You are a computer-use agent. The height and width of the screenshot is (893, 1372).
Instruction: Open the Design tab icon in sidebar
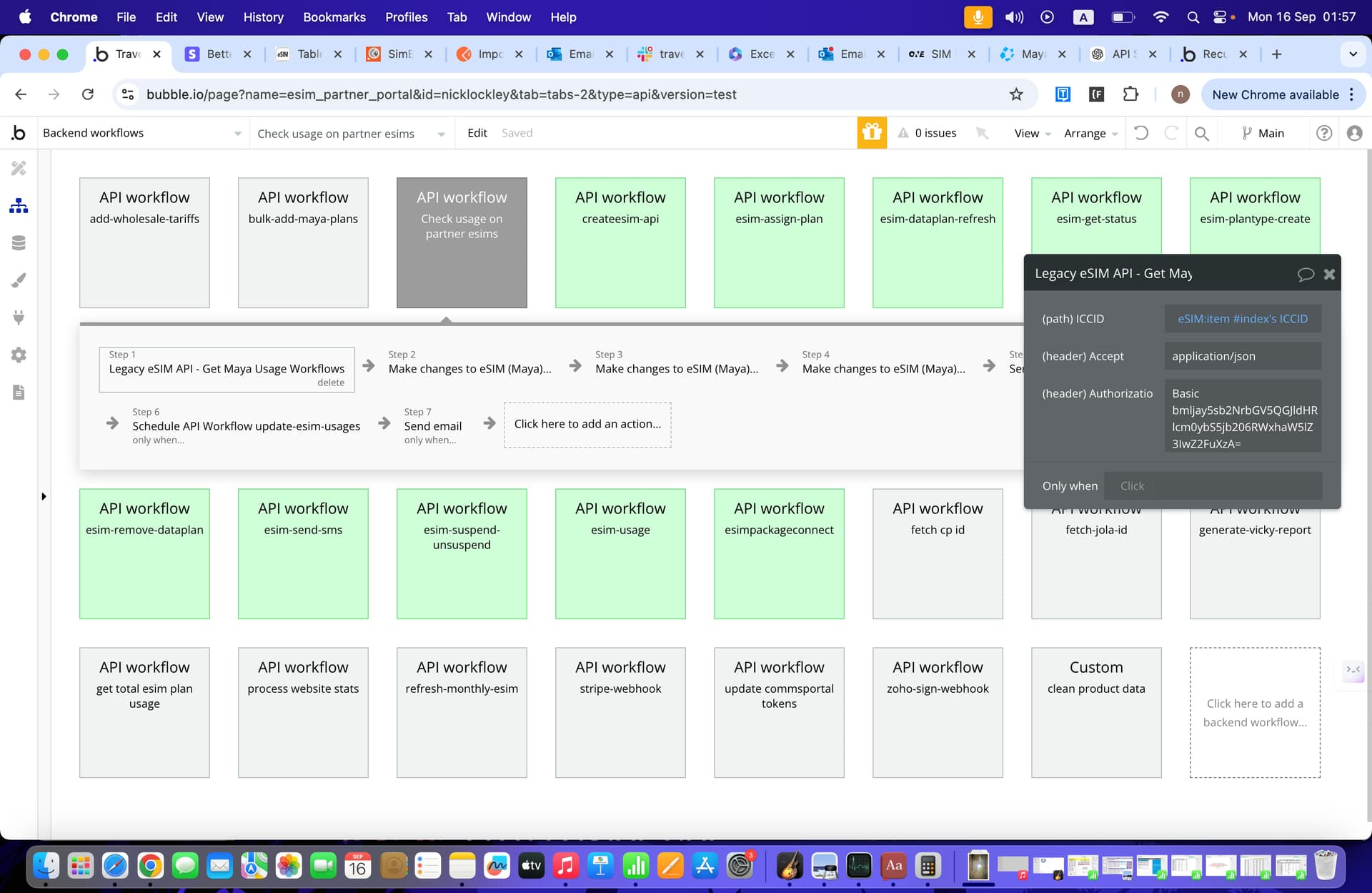point(19,168)
